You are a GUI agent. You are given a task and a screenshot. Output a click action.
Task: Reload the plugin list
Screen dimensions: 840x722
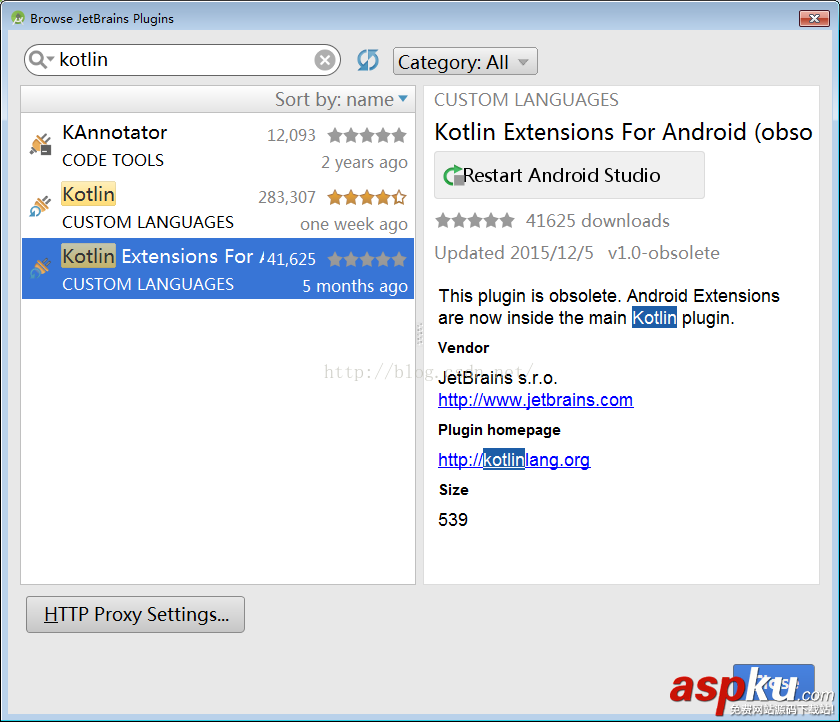[x=368, y=60]
